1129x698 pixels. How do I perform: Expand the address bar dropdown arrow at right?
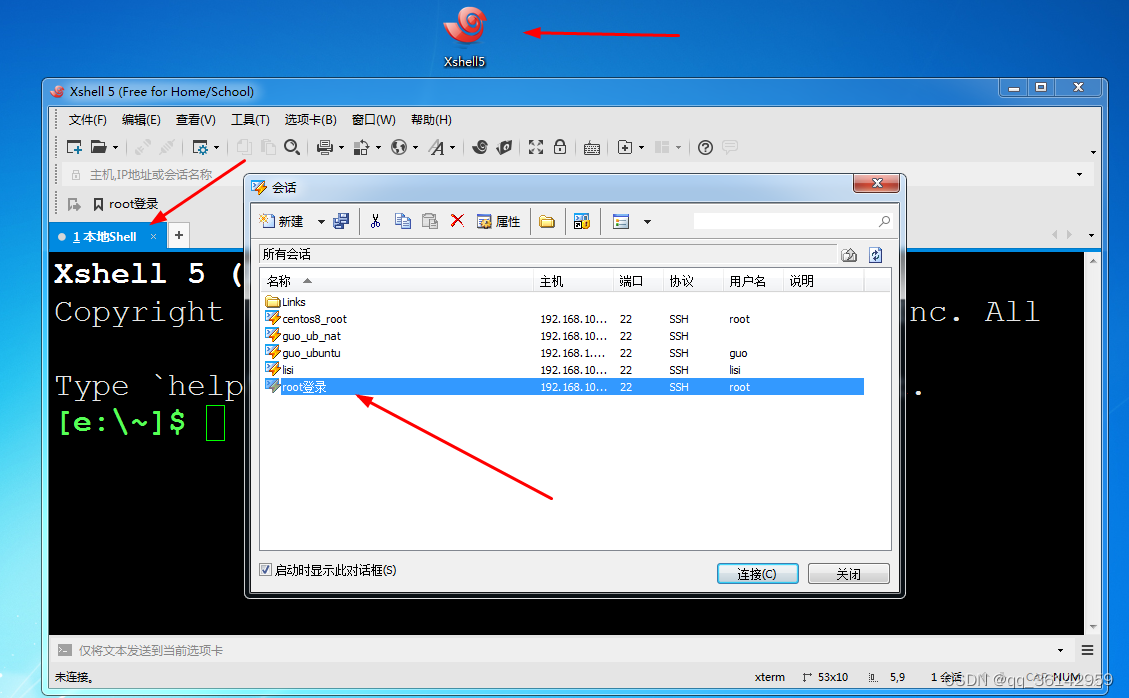(1079, 174)
